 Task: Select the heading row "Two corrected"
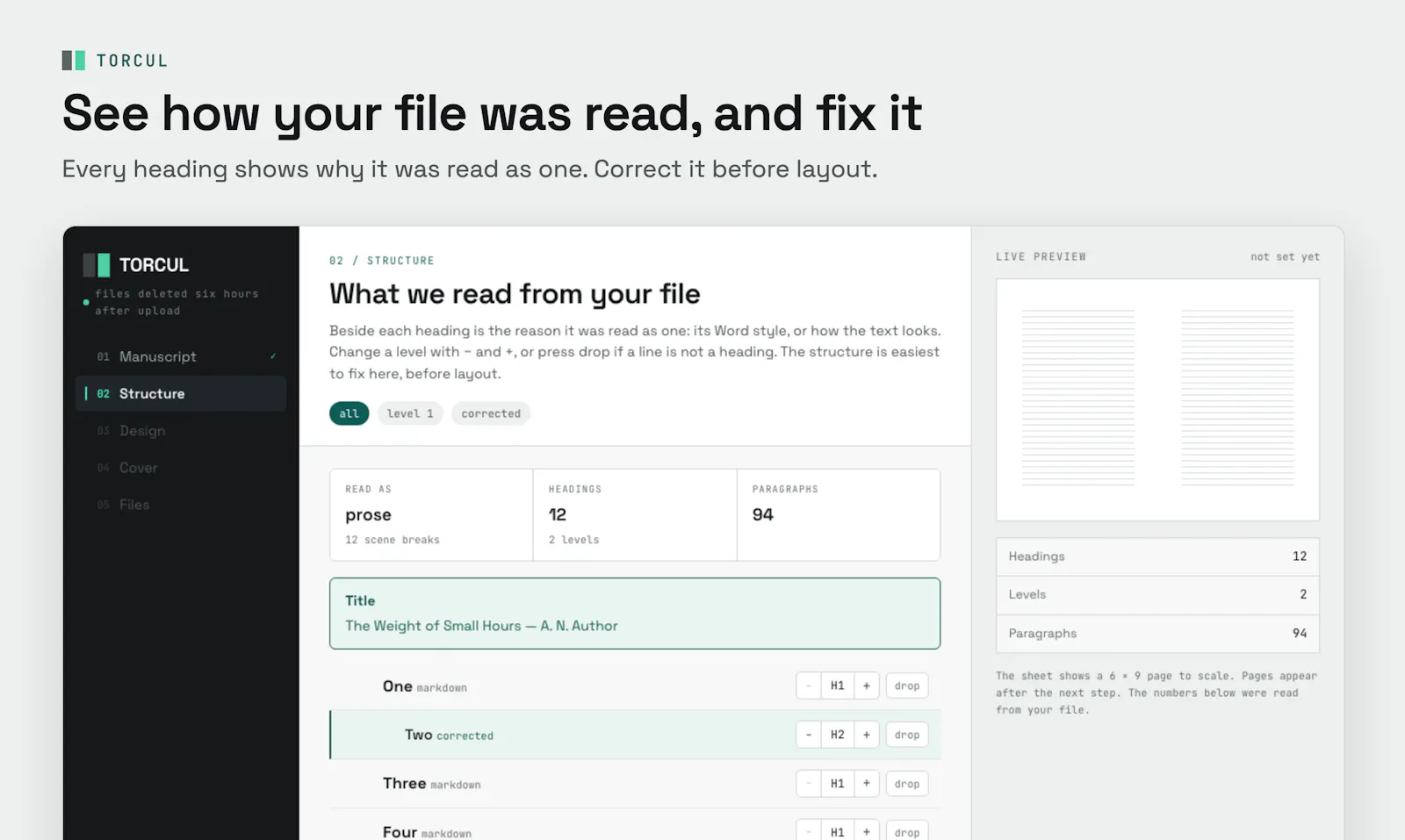(x=635, y=735)
